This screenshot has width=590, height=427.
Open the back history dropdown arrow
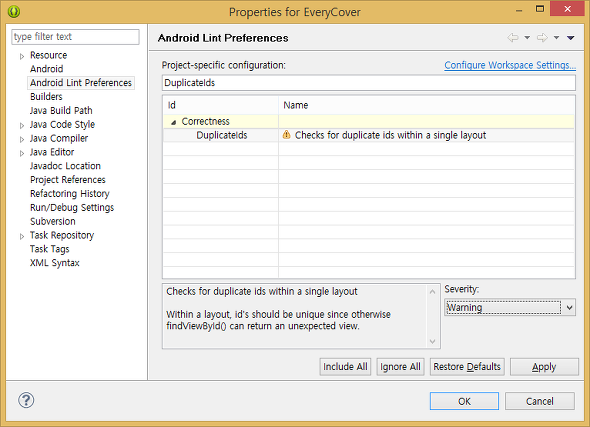(x=527, y=38)
